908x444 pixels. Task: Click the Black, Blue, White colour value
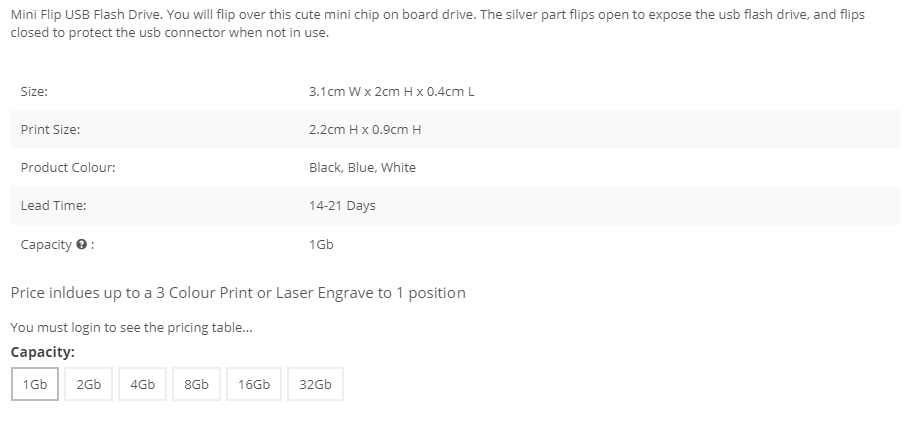coord(363,168)
